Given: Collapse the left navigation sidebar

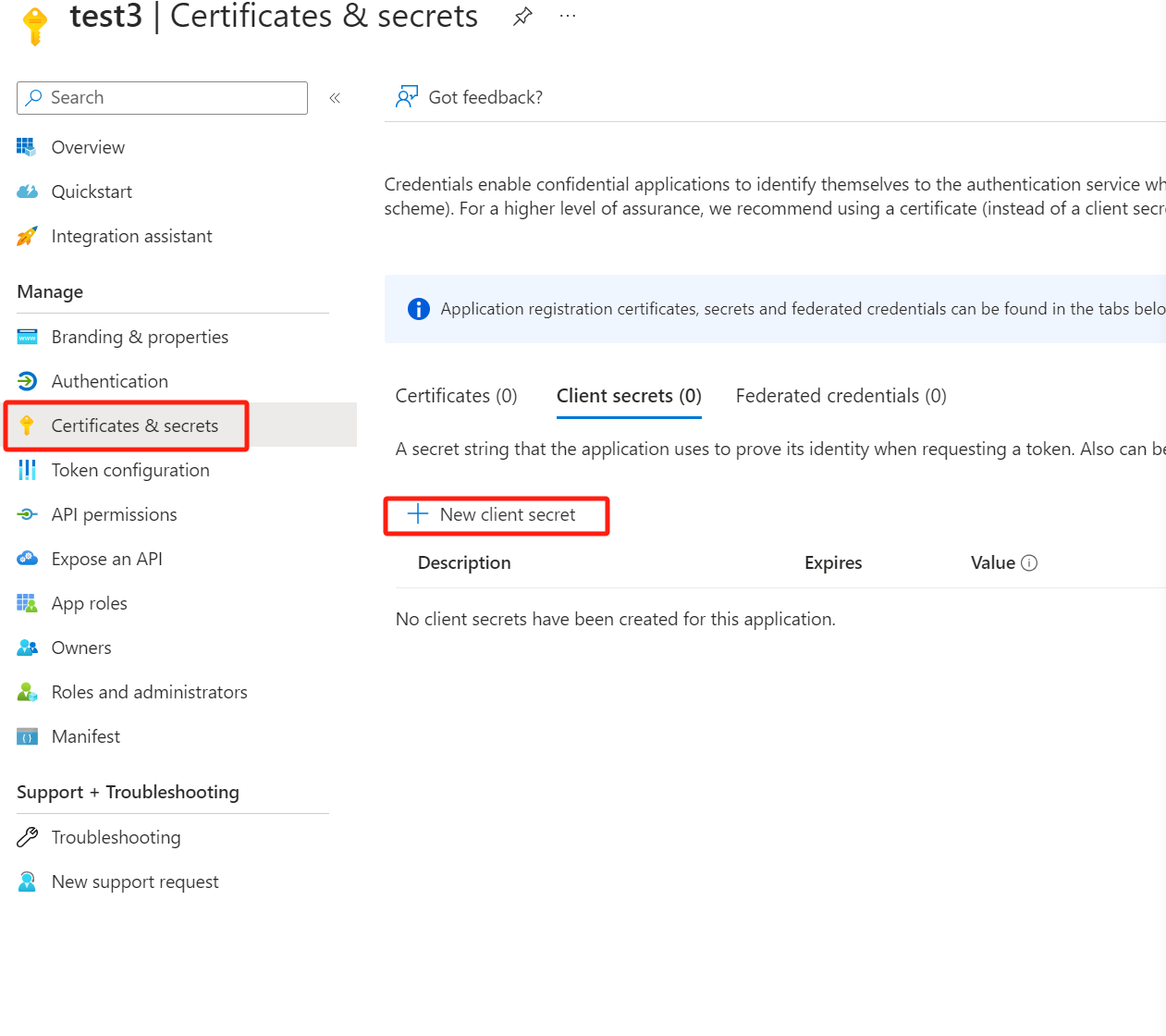Looking at the screenshot, I should (335, 98).
